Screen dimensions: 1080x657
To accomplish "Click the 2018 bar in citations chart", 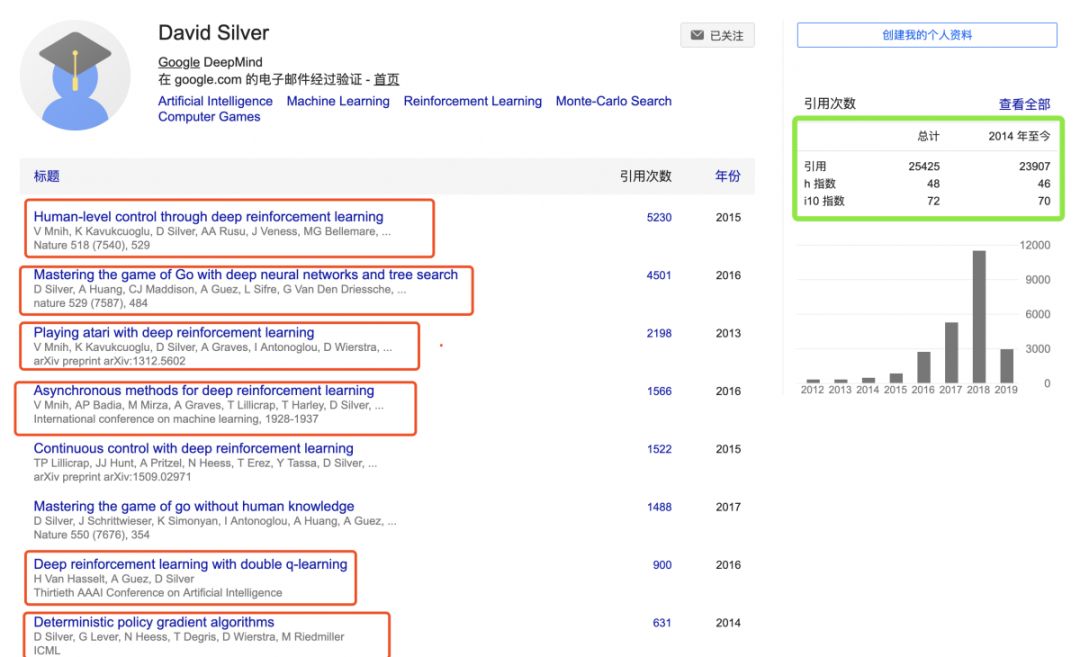I will click(979, 315).
